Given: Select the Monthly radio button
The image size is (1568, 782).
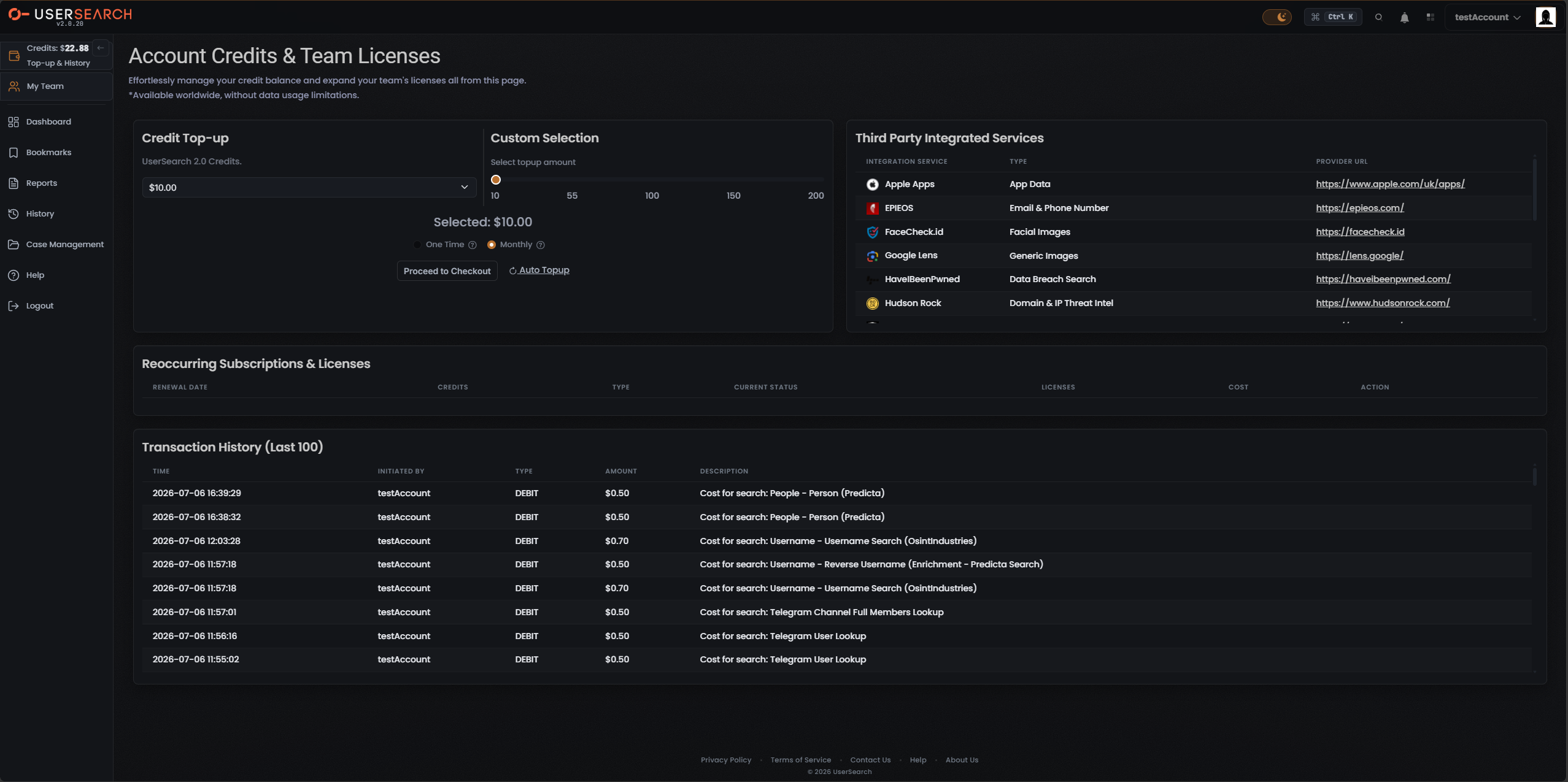Looking at the screenshot, I should 491,245.
